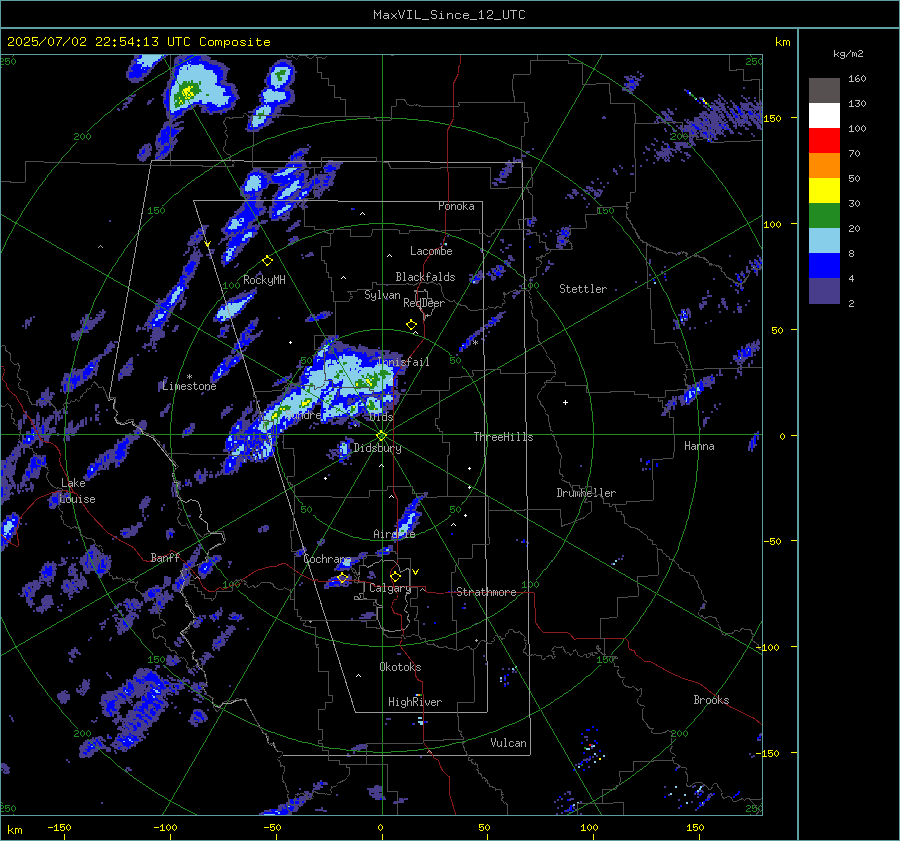The image size is (900, 841).
Task: Click the RockyMH map label
Action: 264,280
